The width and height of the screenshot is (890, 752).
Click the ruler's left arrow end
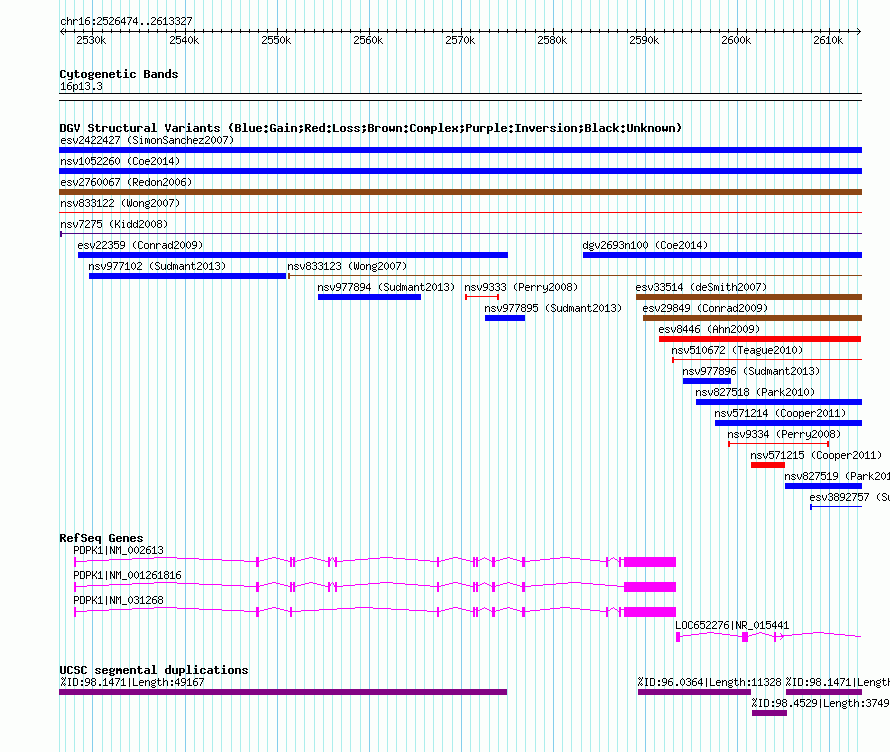click(62, 31)
